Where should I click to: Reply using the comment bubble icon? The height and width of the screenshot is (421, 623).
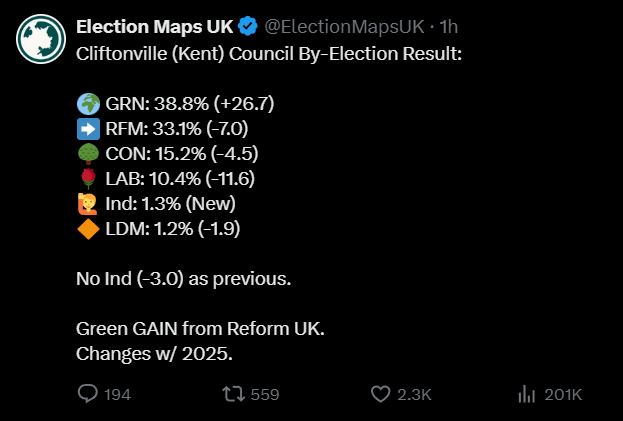[x=88, y=395]
